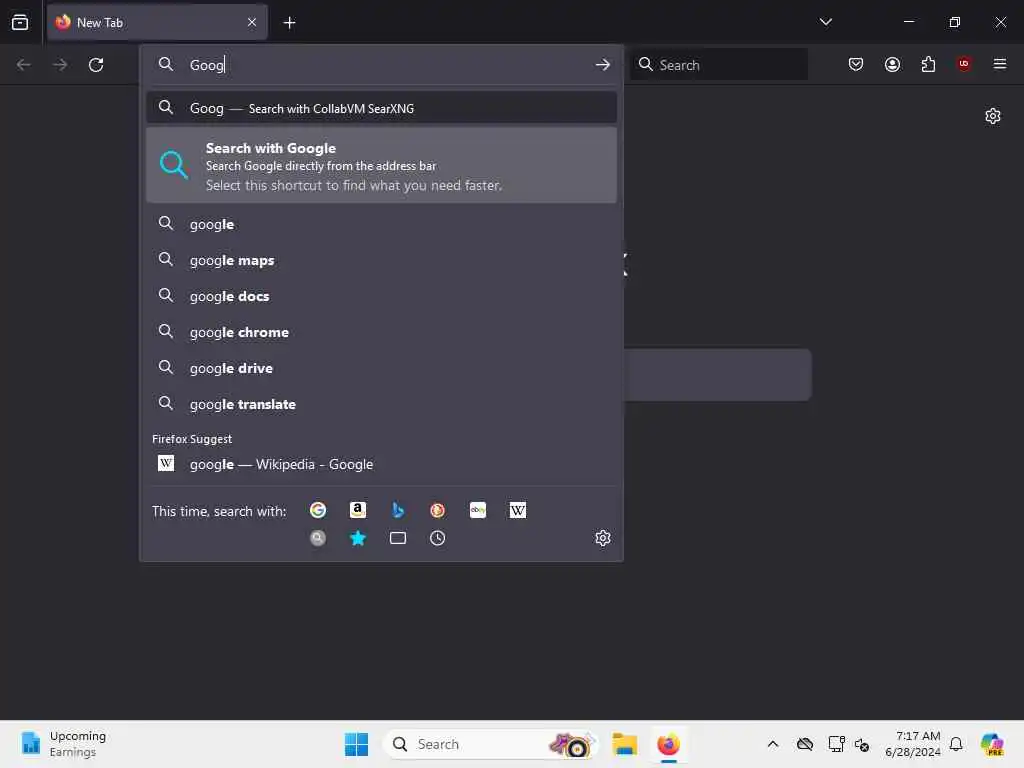Image resolution: width=1024 pixels, height=768 pixels.
Task: Choose the google docs suggestion
Action: 382,296
